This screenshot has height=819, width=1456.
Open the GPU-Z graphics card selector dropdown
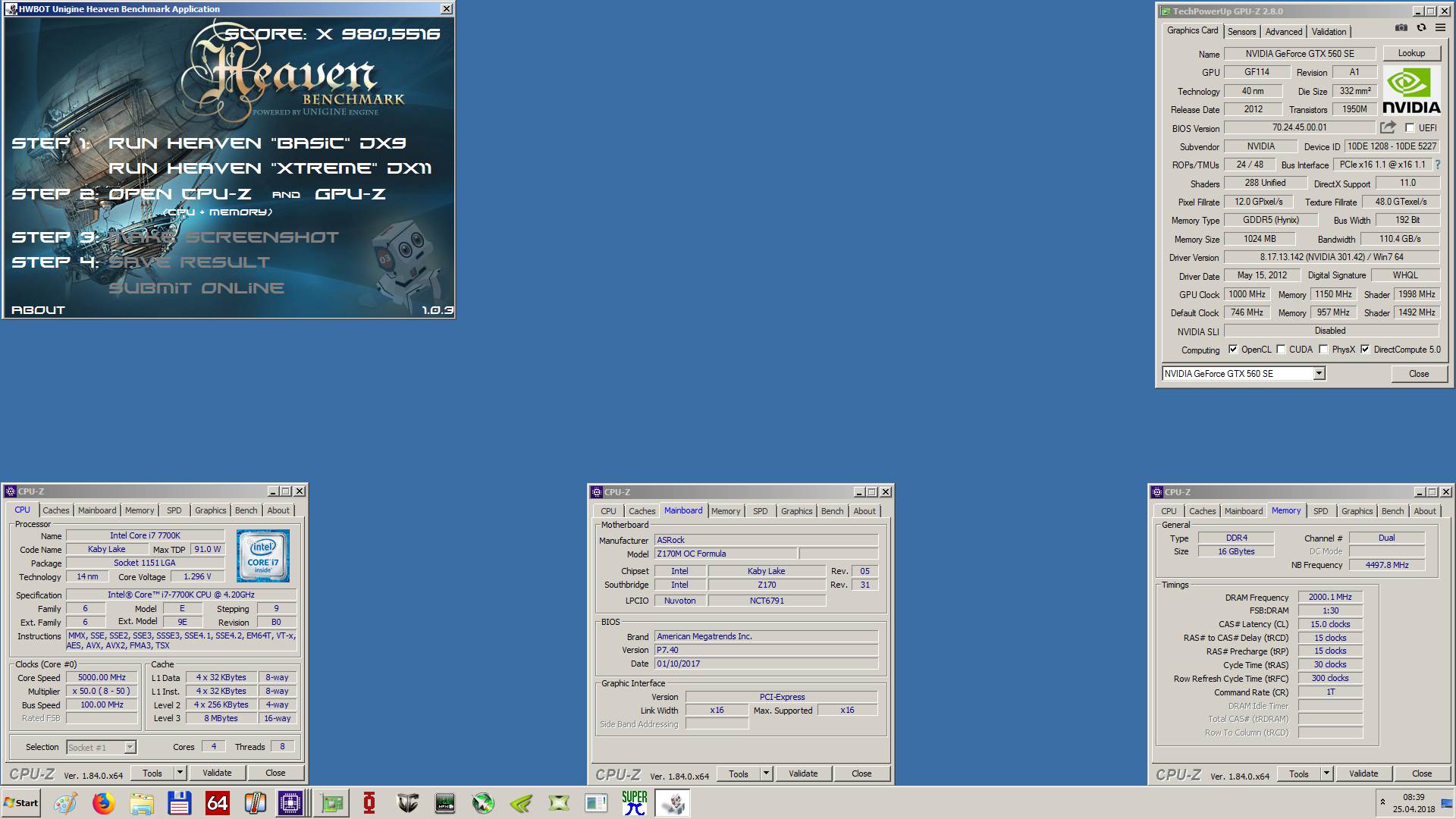1319,373
